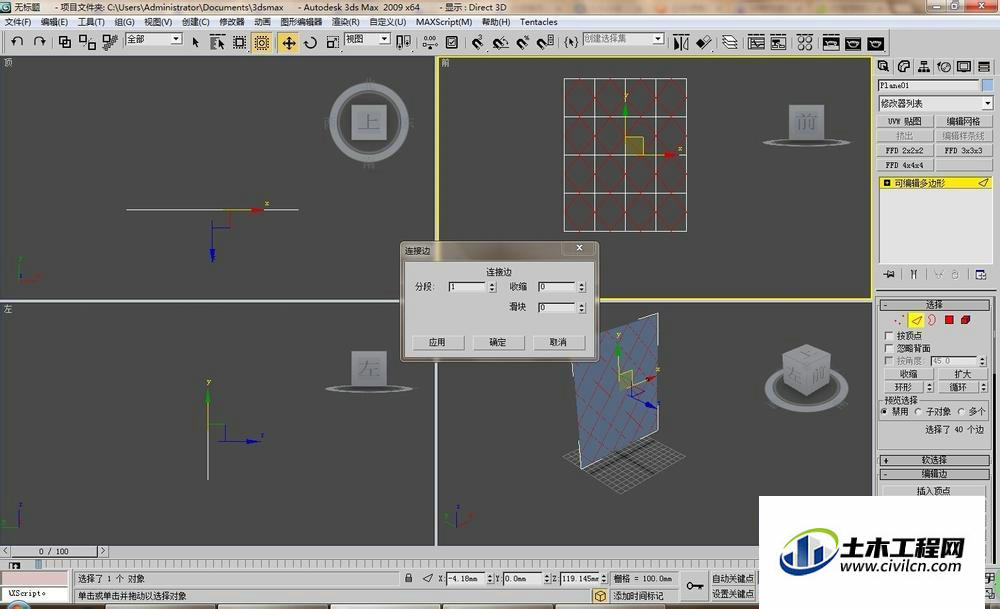The height and width of the screenshot is (609, 1000).
Task: Activate the Select and Scale tool
Action: pos(332,43)
